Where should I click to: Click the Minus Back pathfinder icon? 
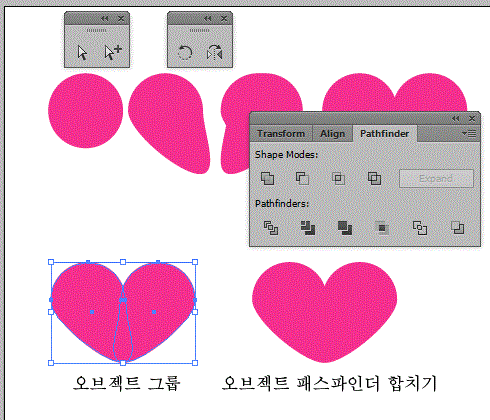(x=457, y=228)
